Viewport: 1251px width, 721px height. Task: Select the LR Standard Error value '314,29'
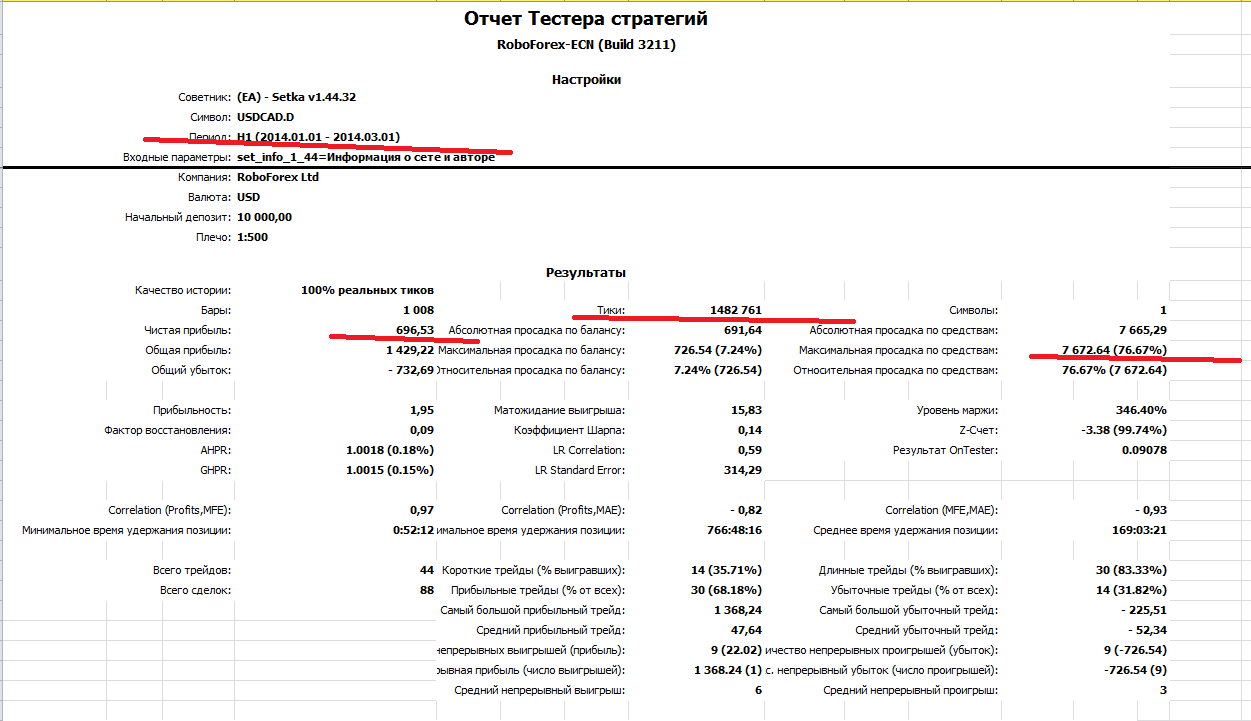tap(743, 470)
